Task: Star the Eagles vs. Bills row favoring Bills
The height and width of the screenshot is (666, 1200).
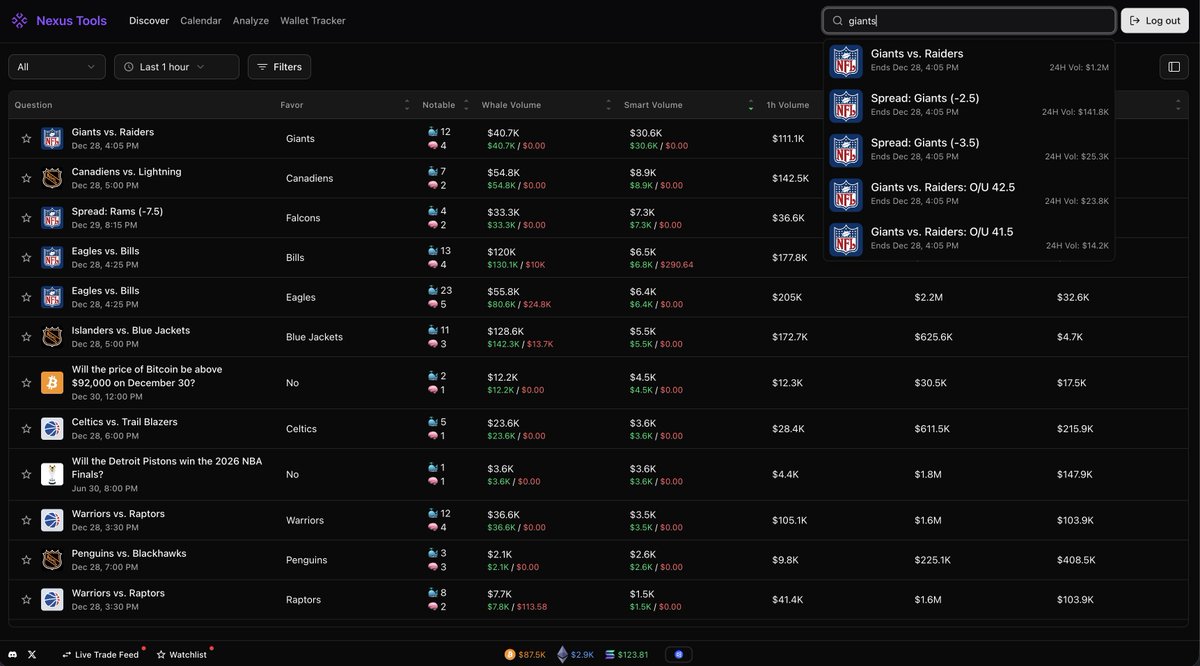Action: (26, 258)
